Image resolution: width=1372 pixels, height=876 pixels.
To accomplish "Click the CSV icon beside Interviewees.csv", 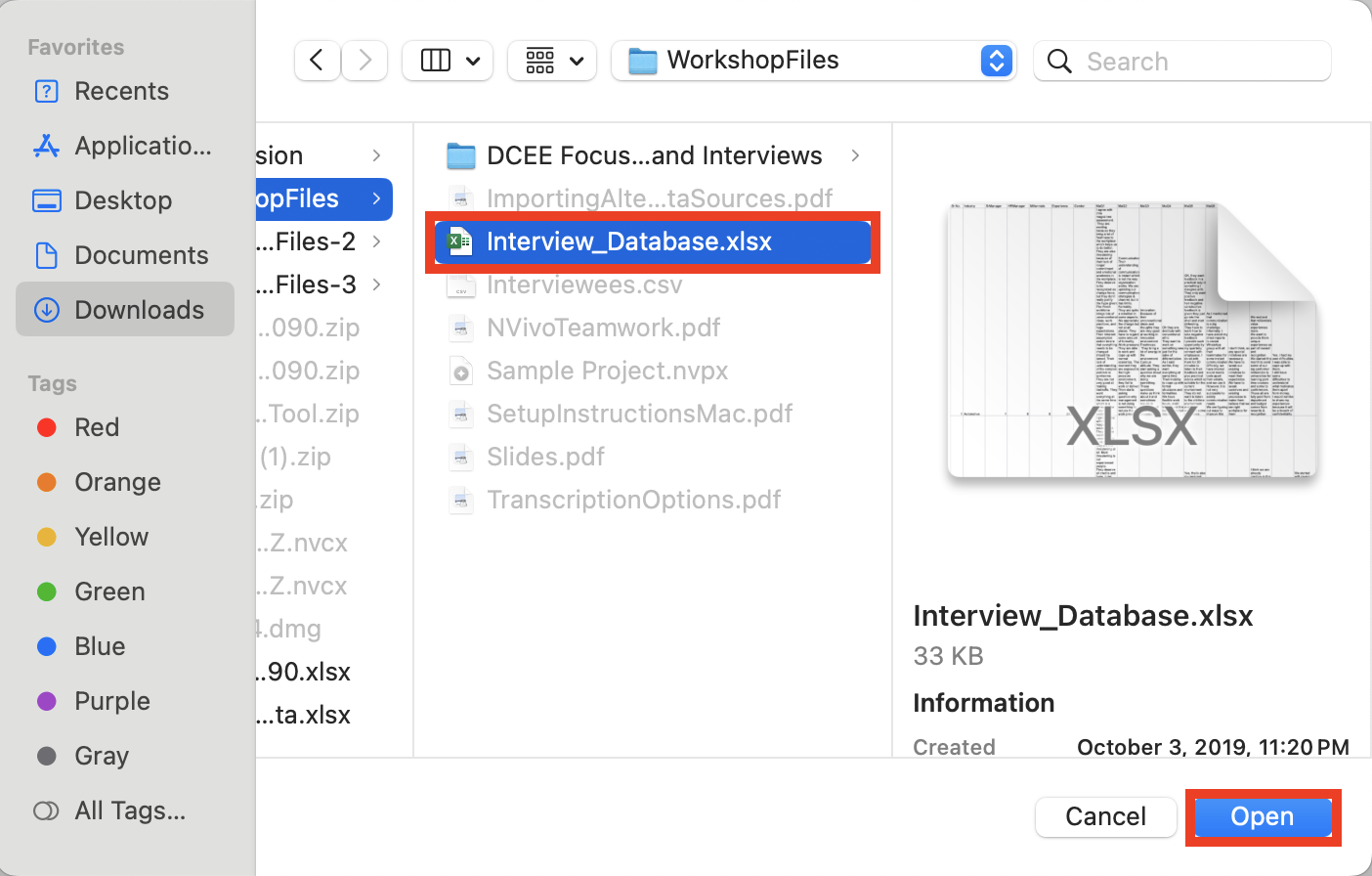I will pos(460,285).
